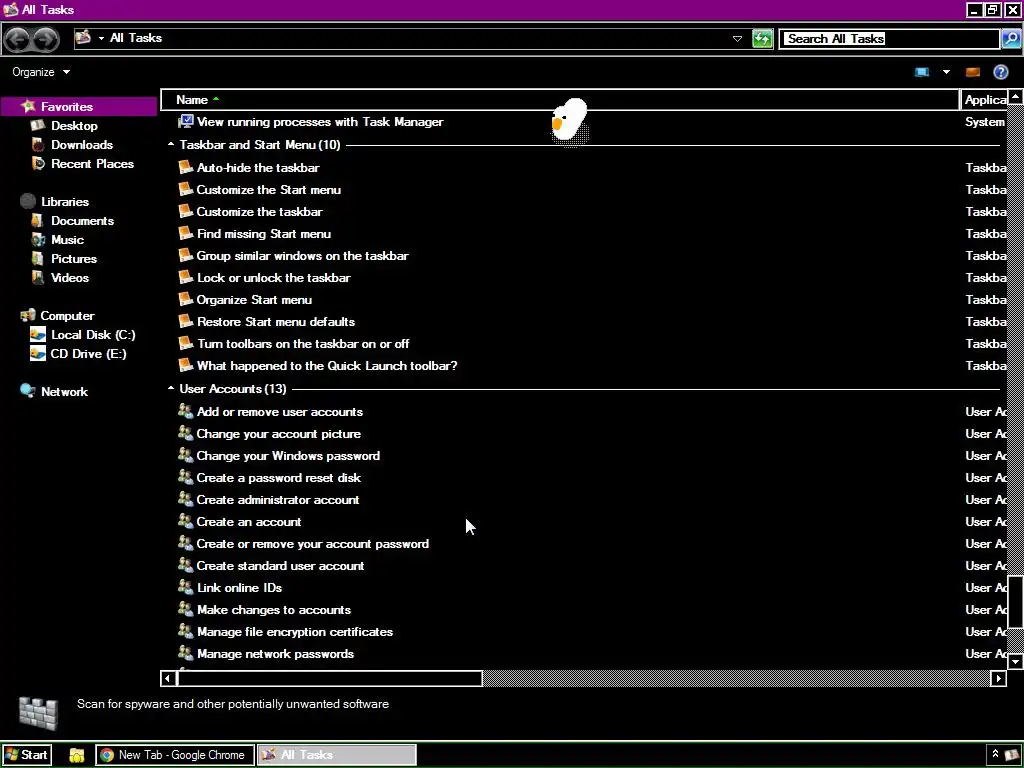Click the Help question mark icon
1024x768 pixels.
pyautogui.click(x=1000, y=72)
